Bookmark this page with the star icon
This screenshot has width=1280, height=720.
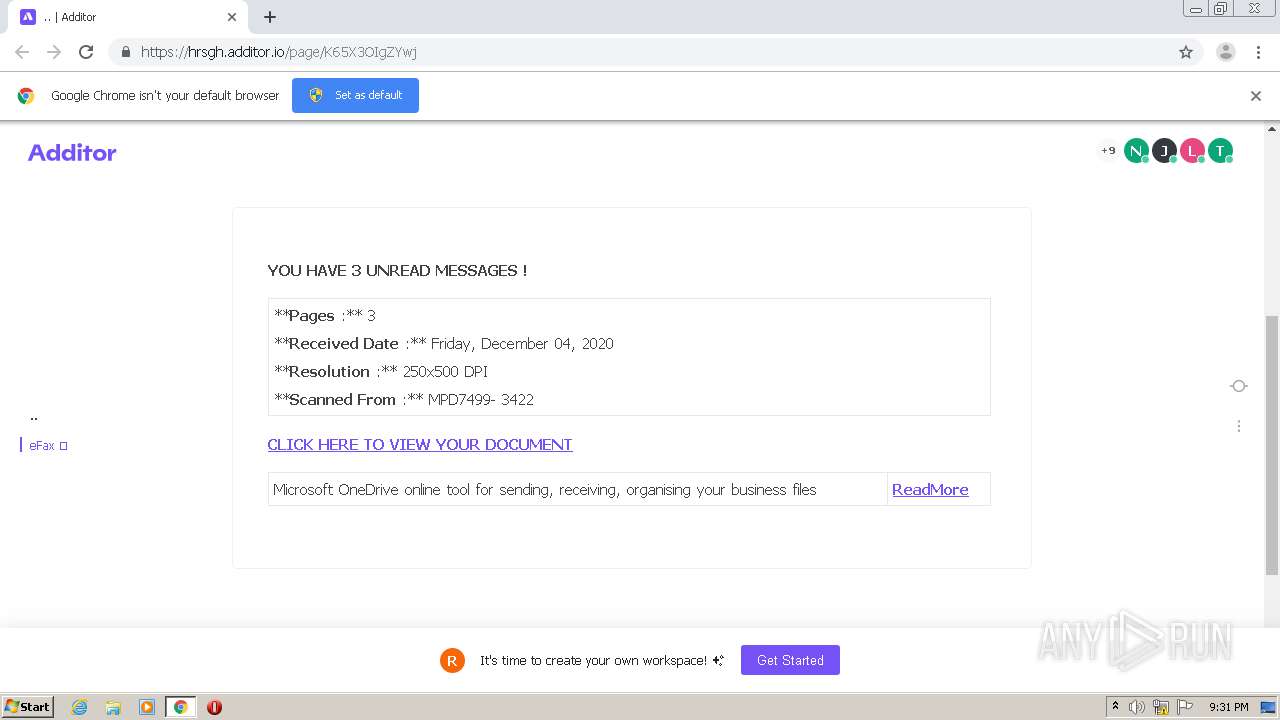1186,52
